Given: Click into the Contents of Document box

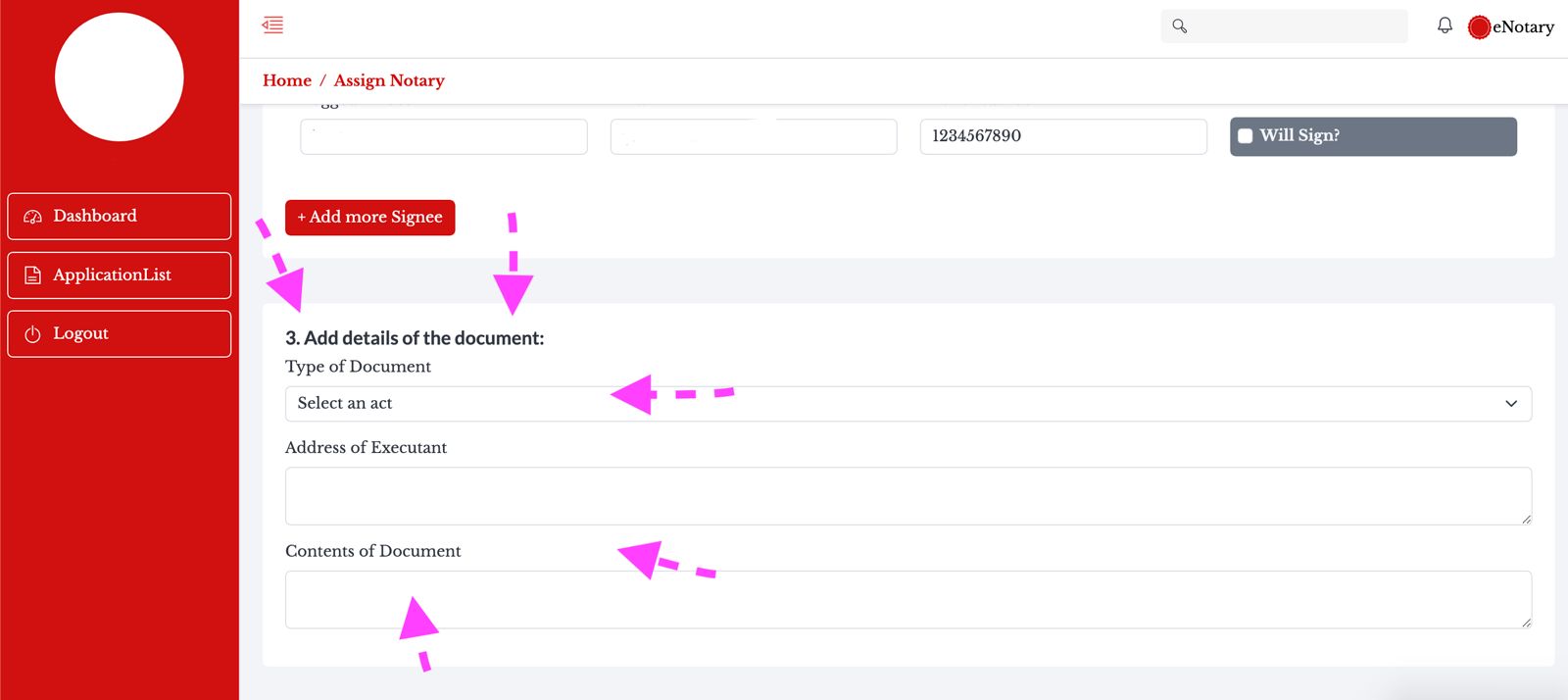Looking at the screenshot, I should (x=907, y=599).
